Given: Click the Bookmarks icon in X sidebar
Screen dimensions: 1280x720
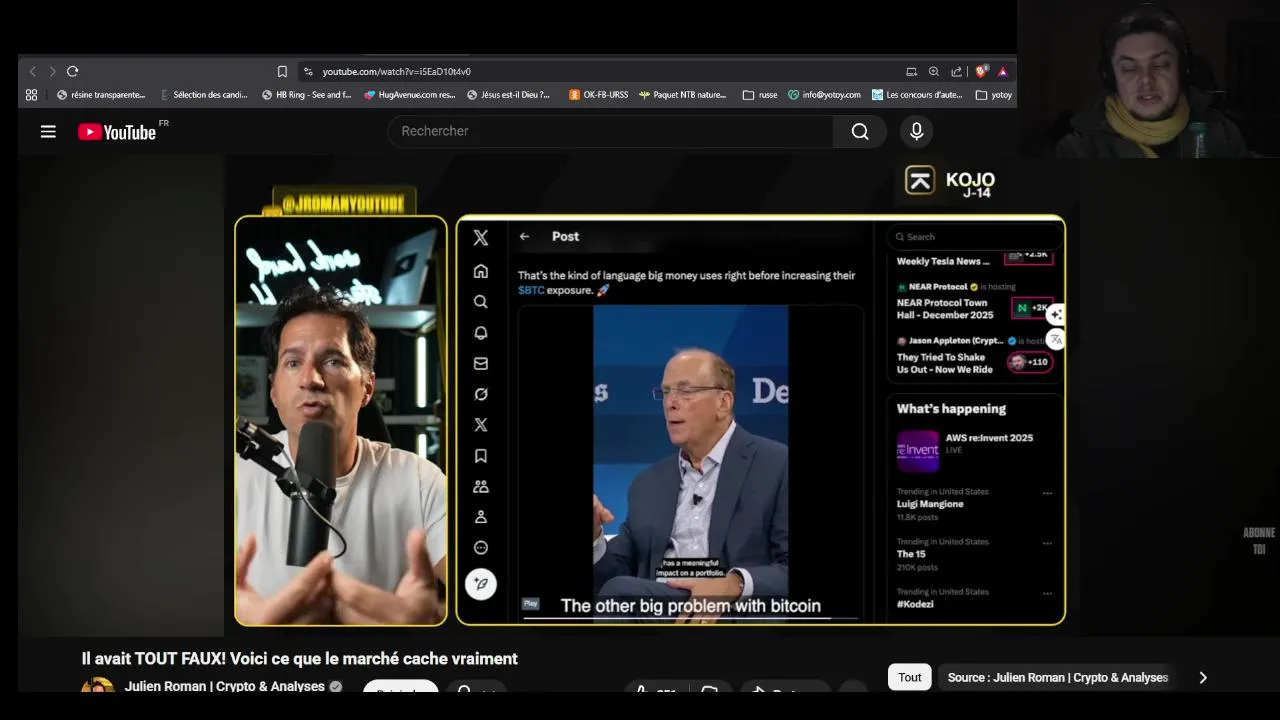Looking at the screenshot, I should coord(481,456).
